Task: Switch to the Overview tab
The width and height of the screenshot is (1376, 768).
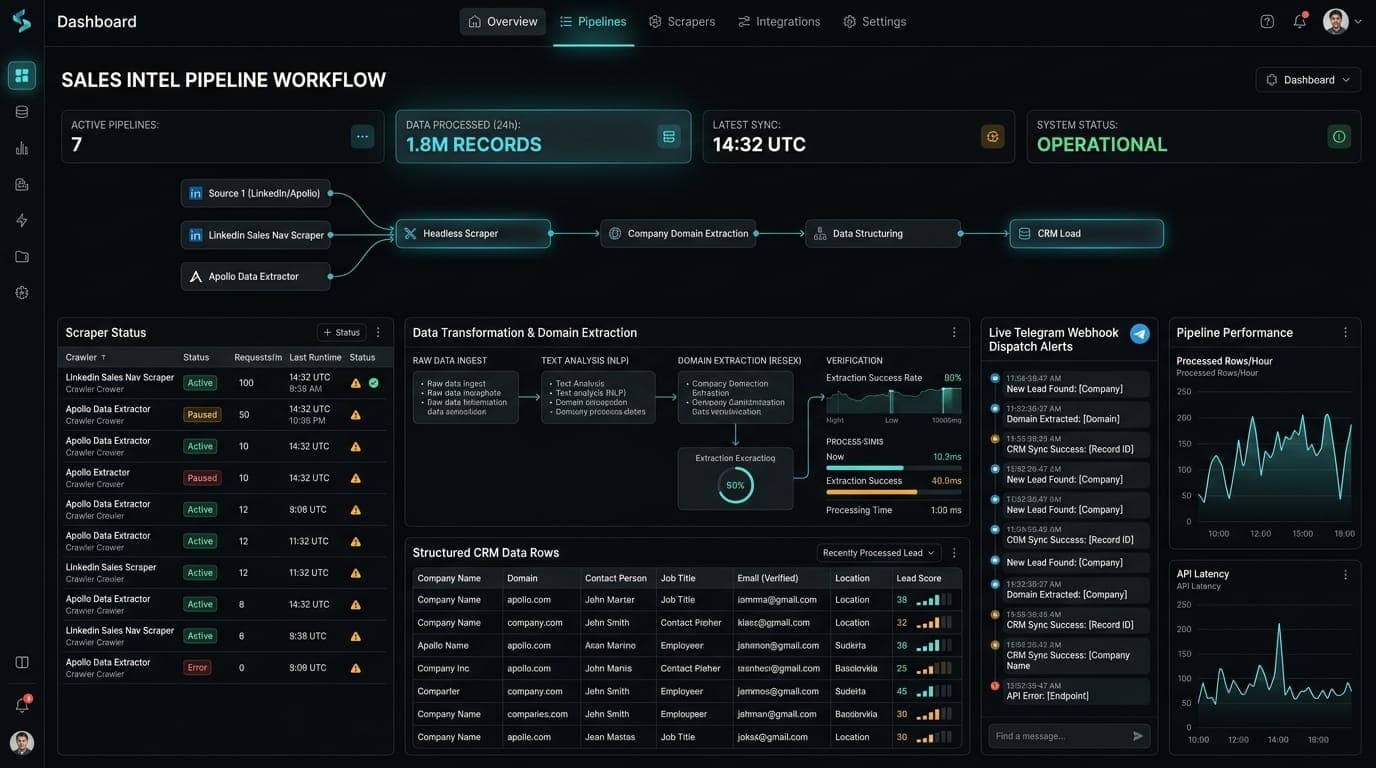Action: (503, 21)
